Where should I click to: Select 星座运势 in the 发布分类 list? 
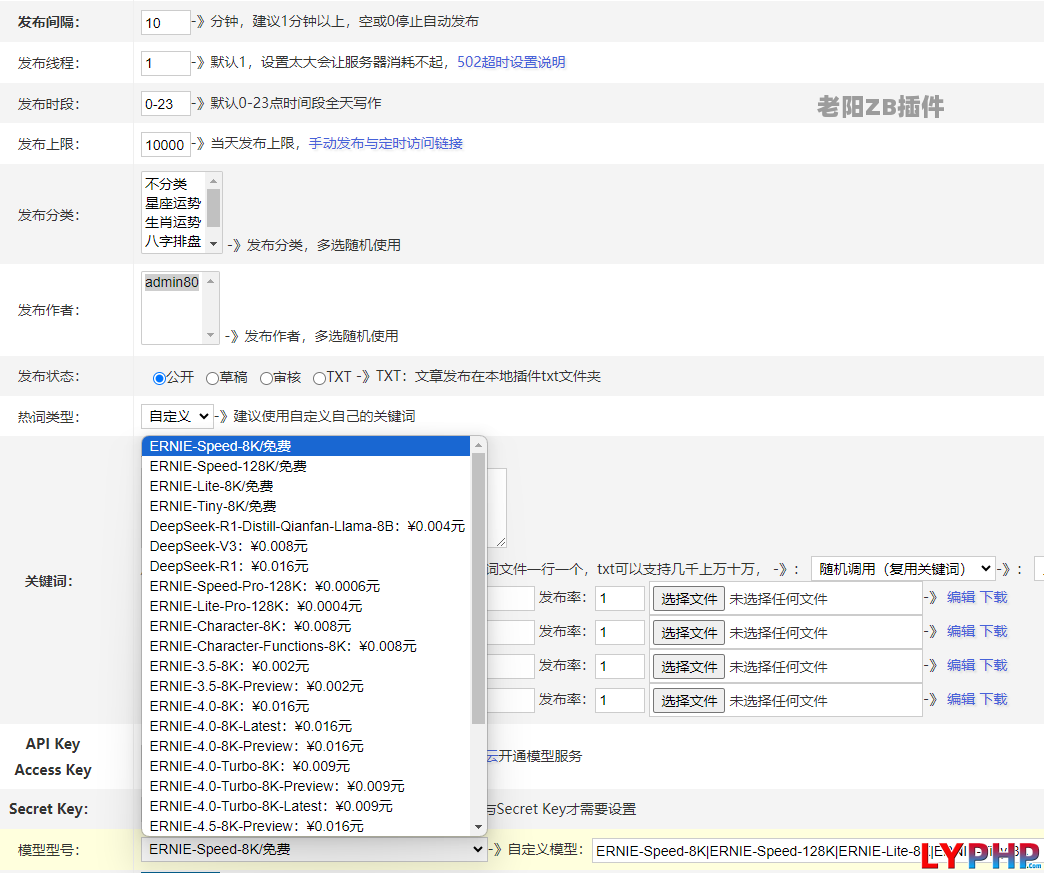tap(173, 203)
